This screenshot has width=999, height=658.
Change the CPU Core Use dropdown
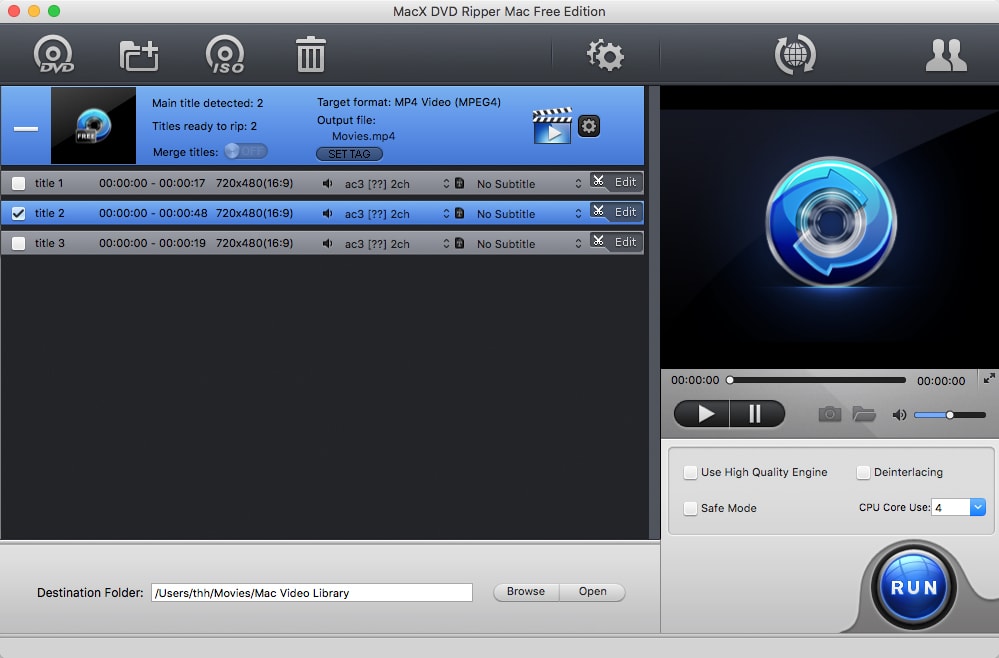coord(976,507)
